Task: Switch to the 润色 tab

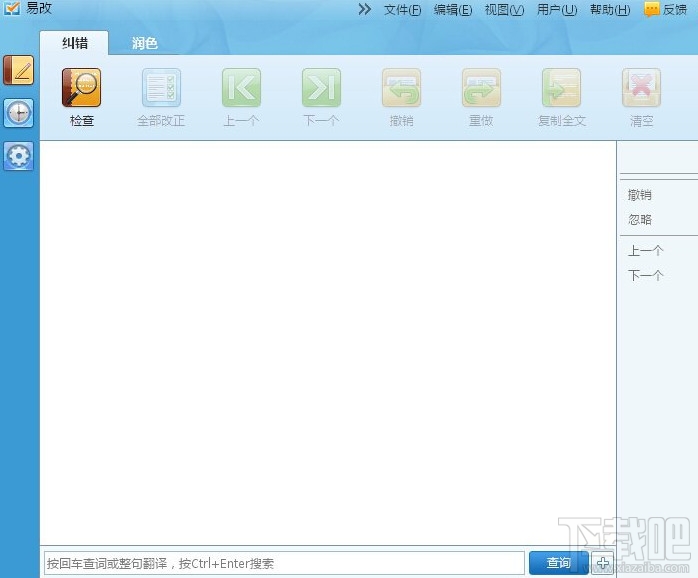Action: 145,43
